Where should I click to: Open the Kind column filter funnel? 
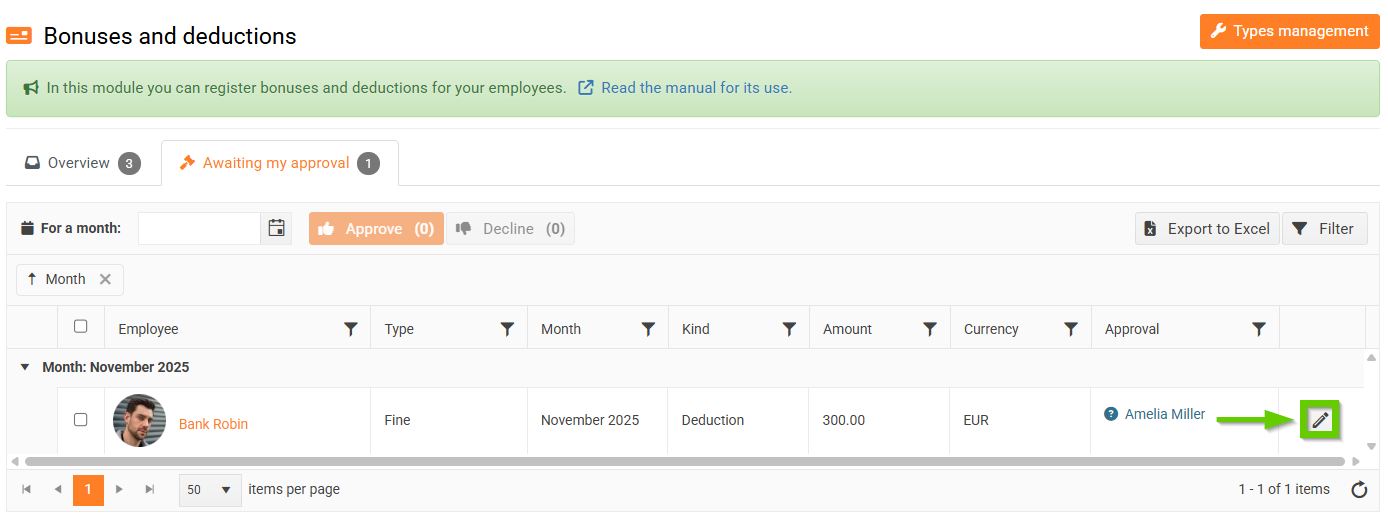[x=789, y=329]
